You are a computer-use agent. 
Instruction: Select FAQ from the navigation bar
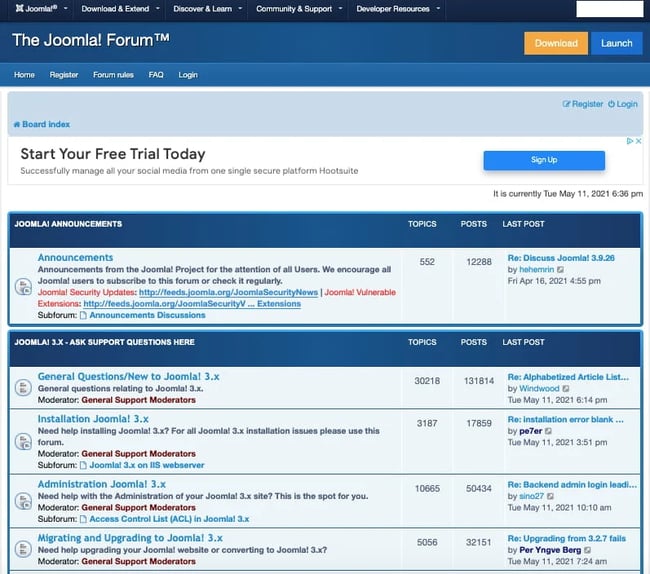click(156, 75)
